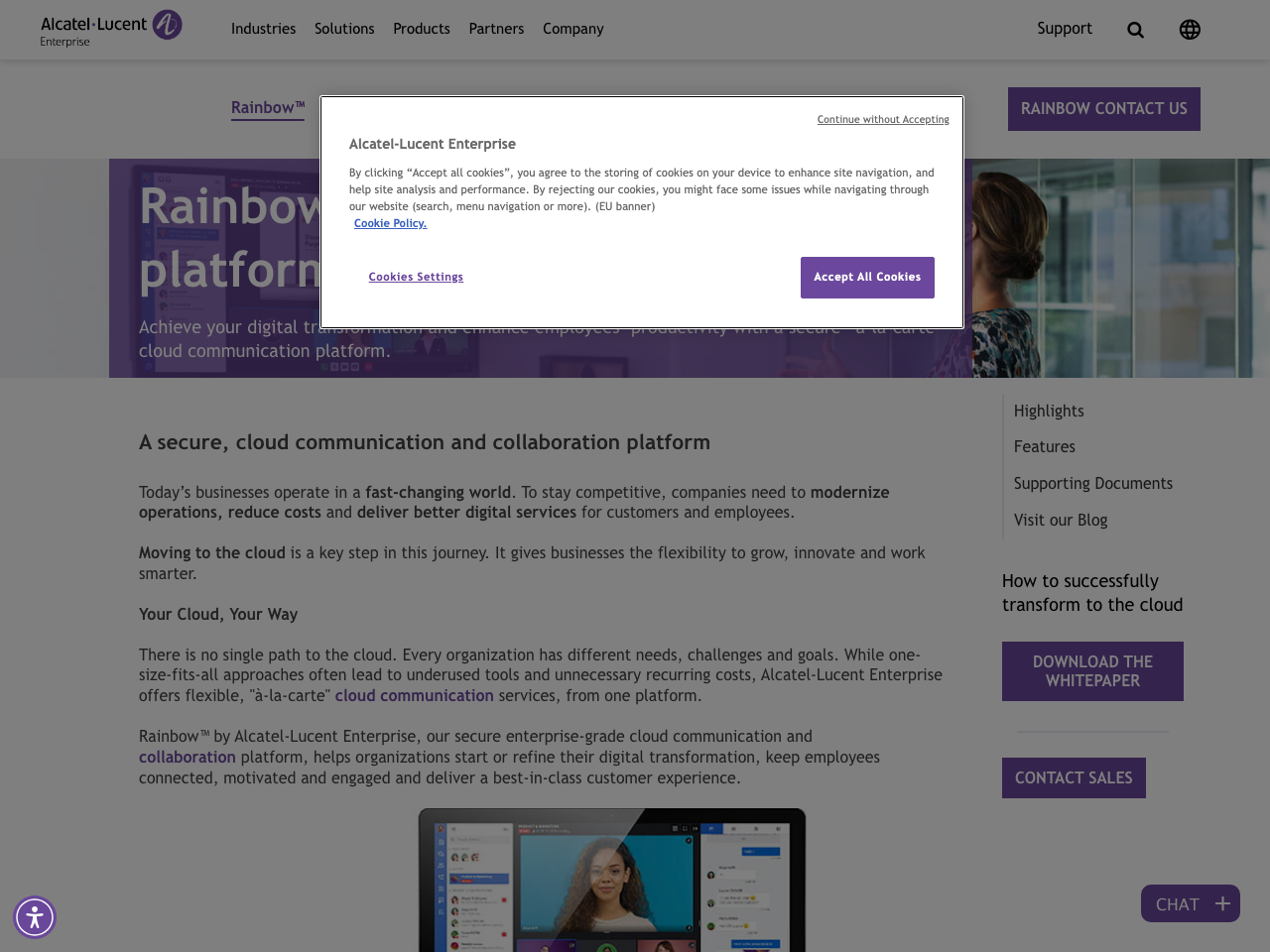Continue without Accepting cookies
Screen dimensions: 1270x952
pos(882,117)
